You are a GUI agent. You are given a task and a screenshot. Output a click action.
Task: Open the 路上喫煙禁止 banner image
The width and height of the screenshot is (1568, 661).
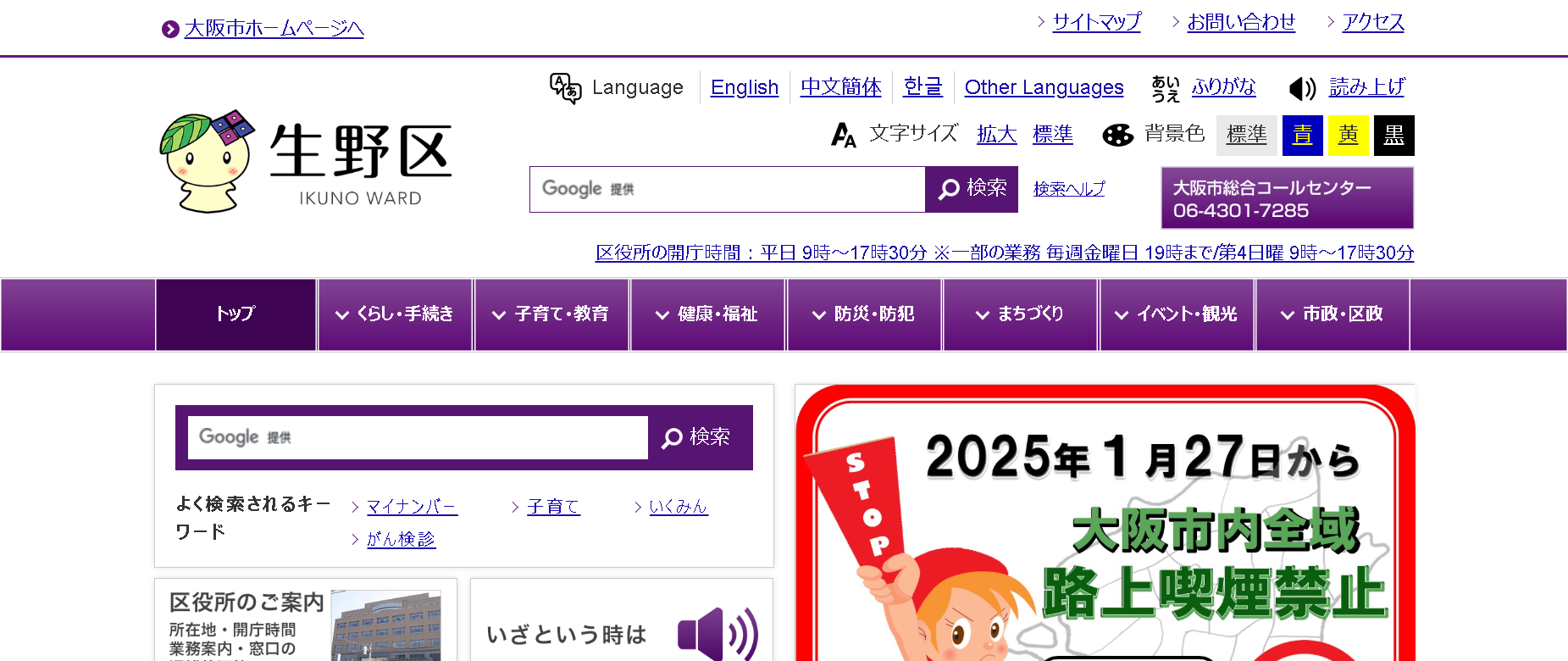(x=1105, y=523)
